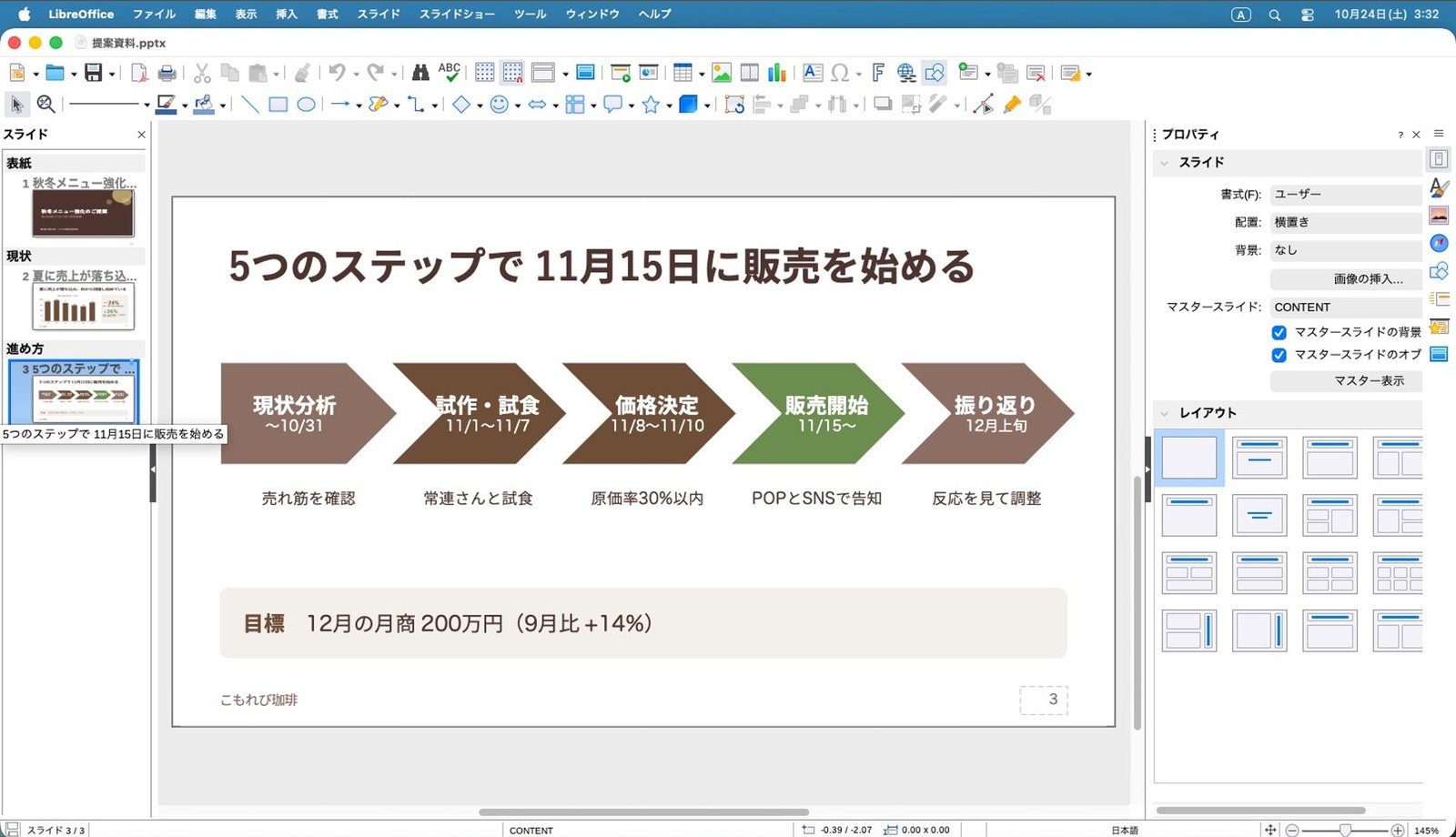The width and height of the screenshot is (1456, 837).
Task: Select the Ellipse drawing tool
Action: click(x=307, y=105)
